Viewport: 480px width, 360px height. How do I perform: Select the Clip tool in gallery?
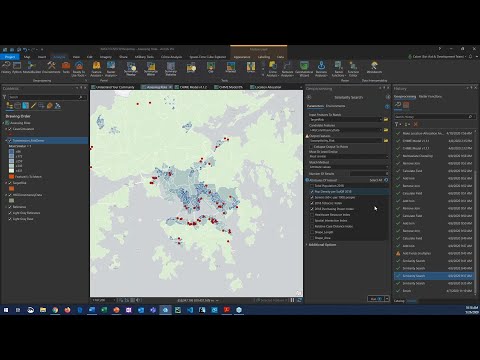[x=211, y=68]
